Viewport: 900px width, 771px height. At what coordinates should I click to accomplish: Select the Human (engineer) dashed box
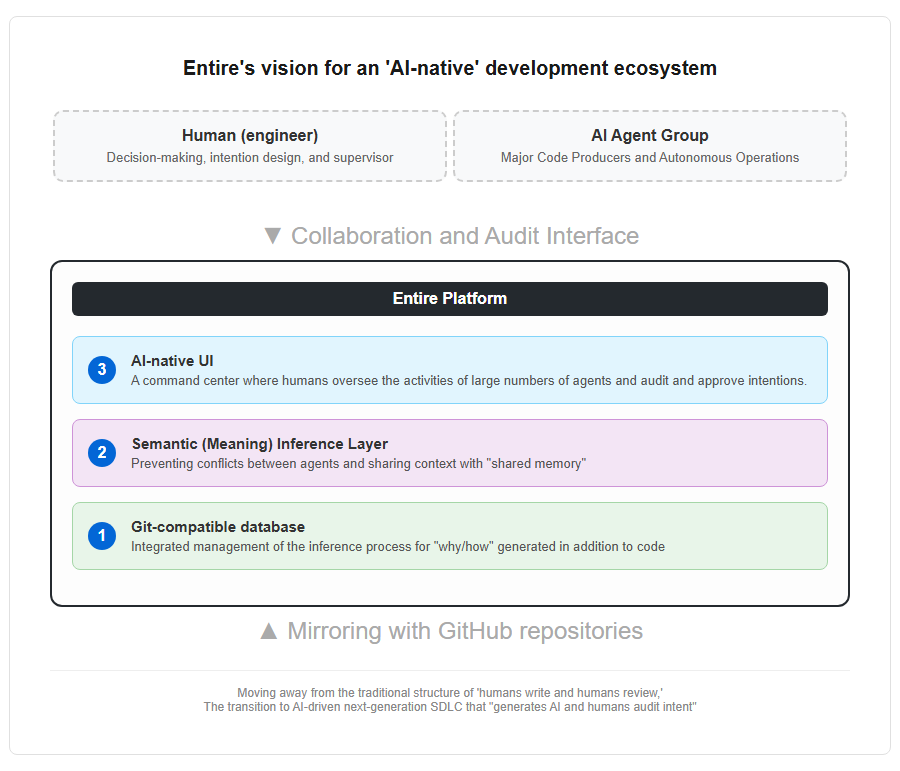(x=250, y=146)
